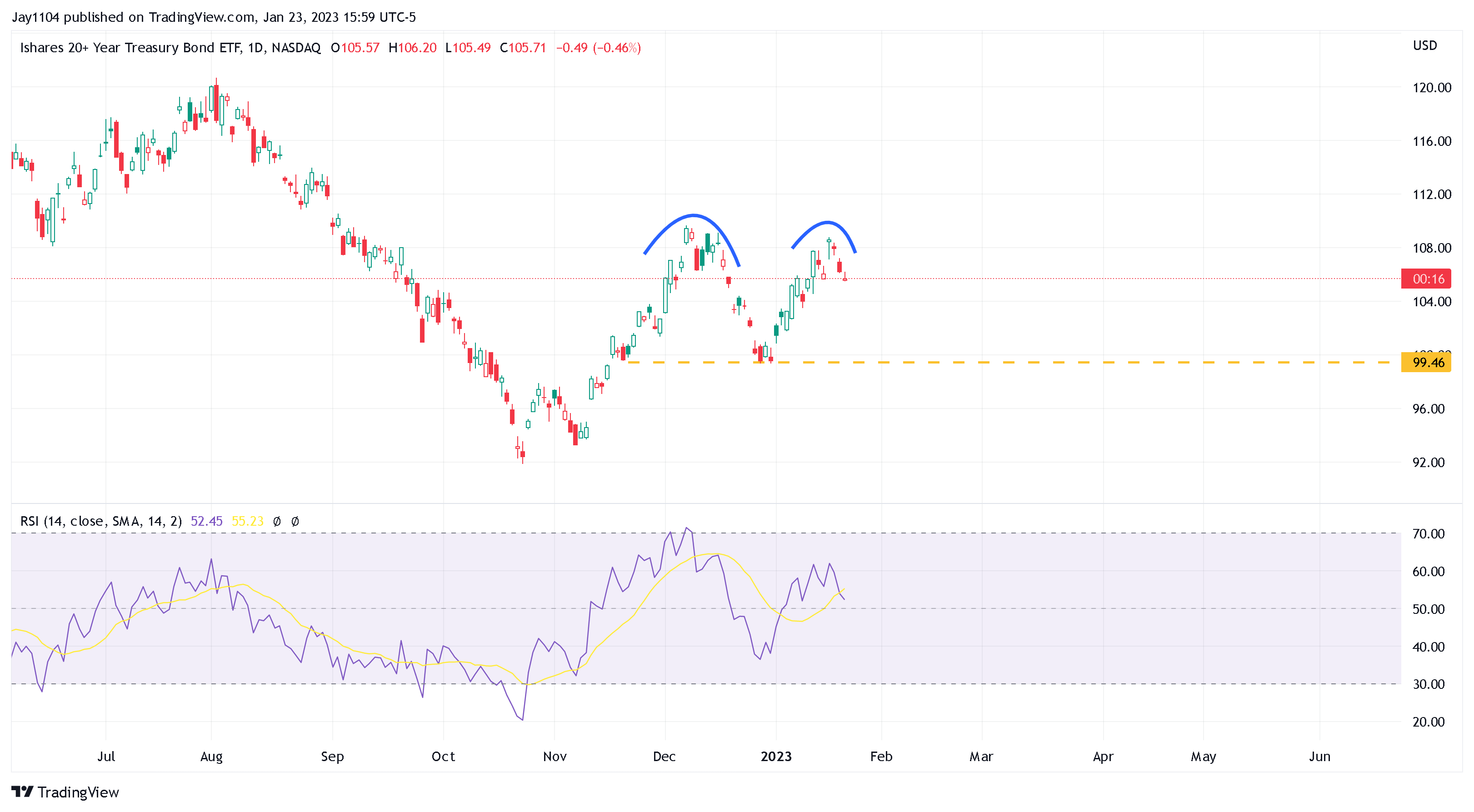Image resolution: width=1474 pixels, height=812 pixels.
Task: Click the TradingView logo icon
Action: point(22,792)
